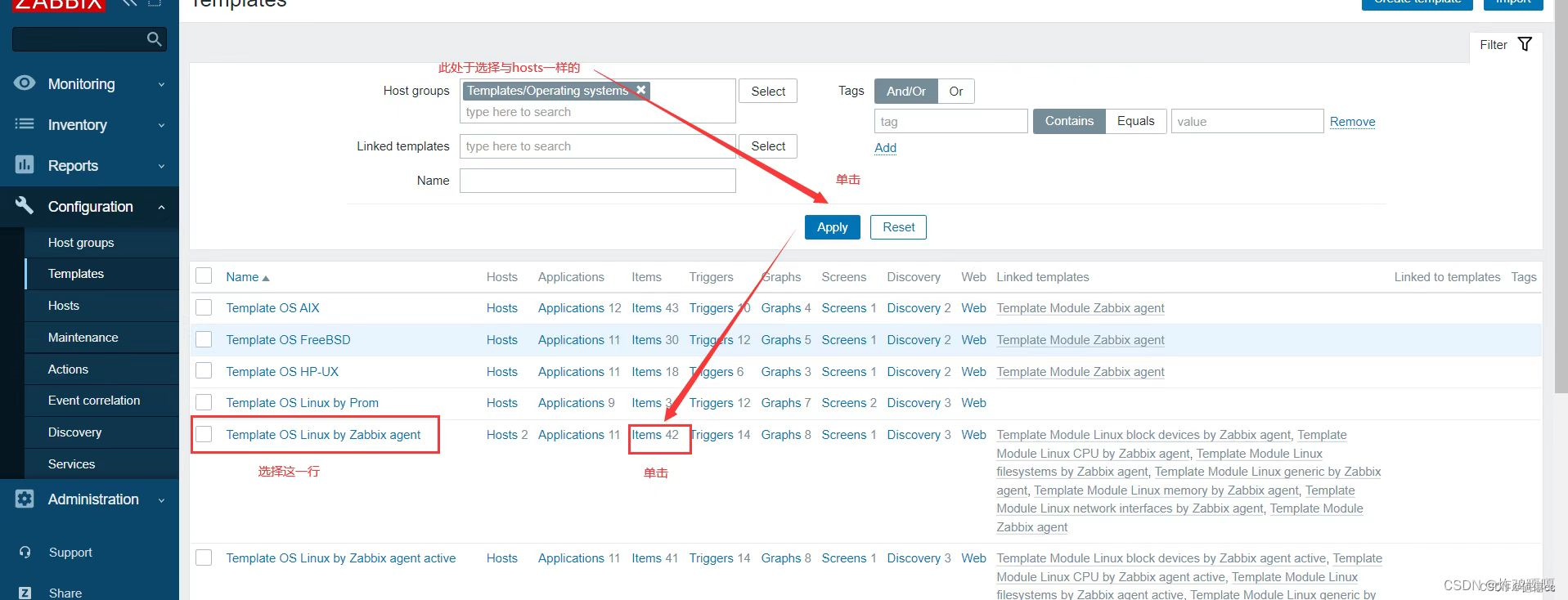1568x600 pixels.
Task: Open Template Module Zabbix agent link in FreeBSD row
Action: pyautogui.click(x=1081, y=339)
